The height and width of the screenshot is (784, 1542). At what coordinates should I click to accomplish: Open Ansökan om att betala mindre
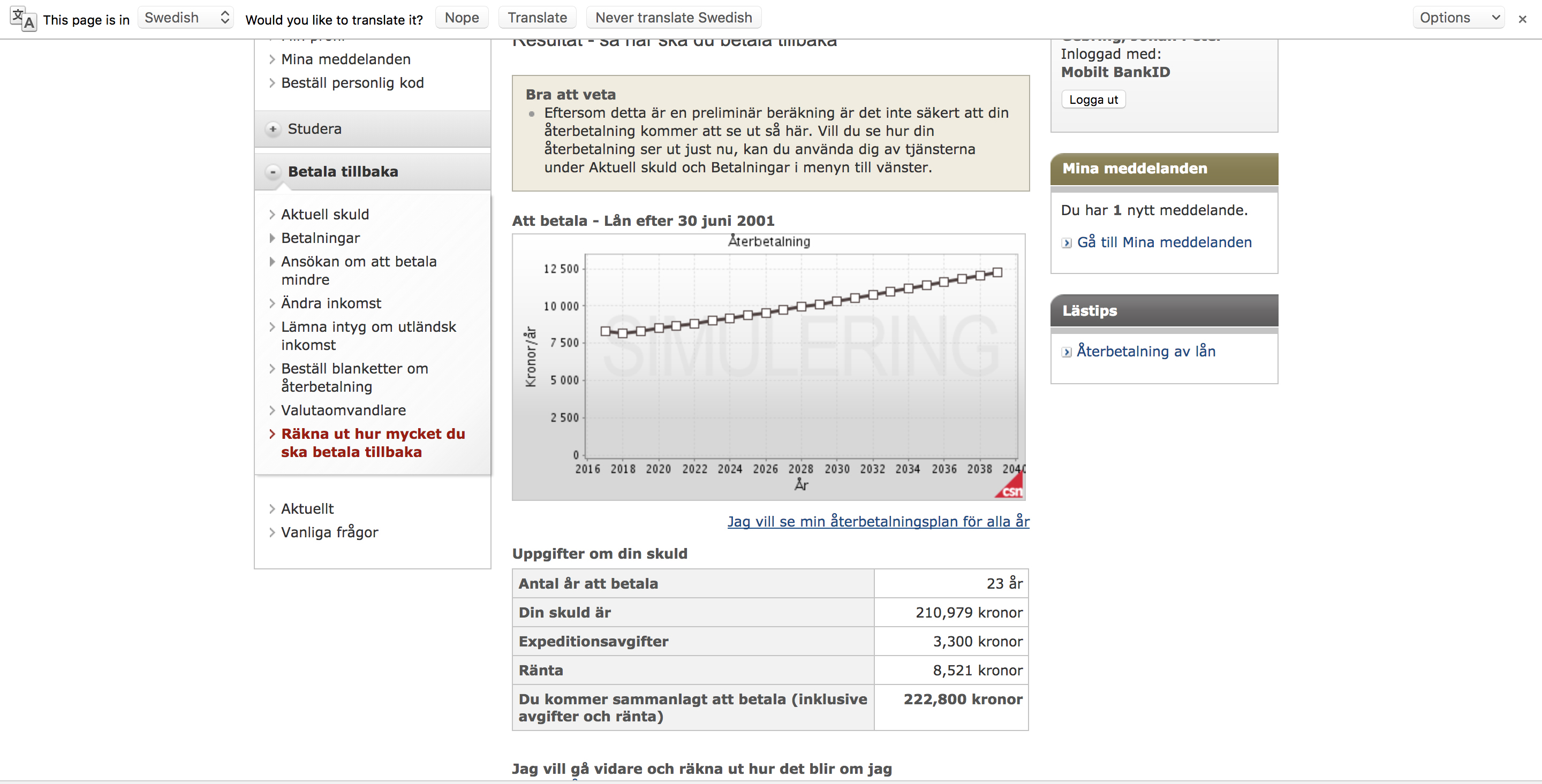coord(359,270)
